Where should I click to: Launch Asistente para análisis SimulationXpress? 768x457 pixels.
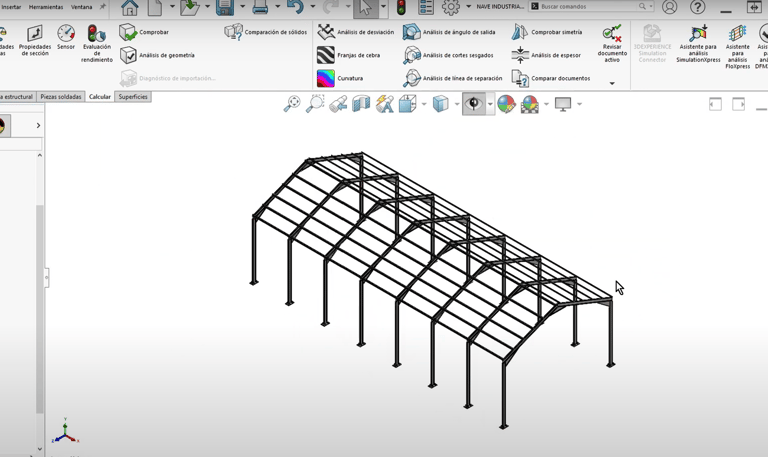tap(698, 44)
